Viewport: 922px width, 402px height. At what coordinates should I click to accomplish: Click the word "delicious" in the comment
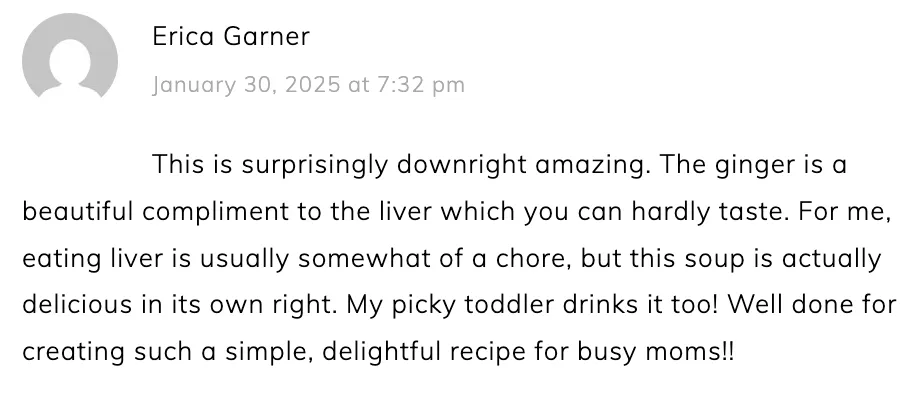[77, 304]
